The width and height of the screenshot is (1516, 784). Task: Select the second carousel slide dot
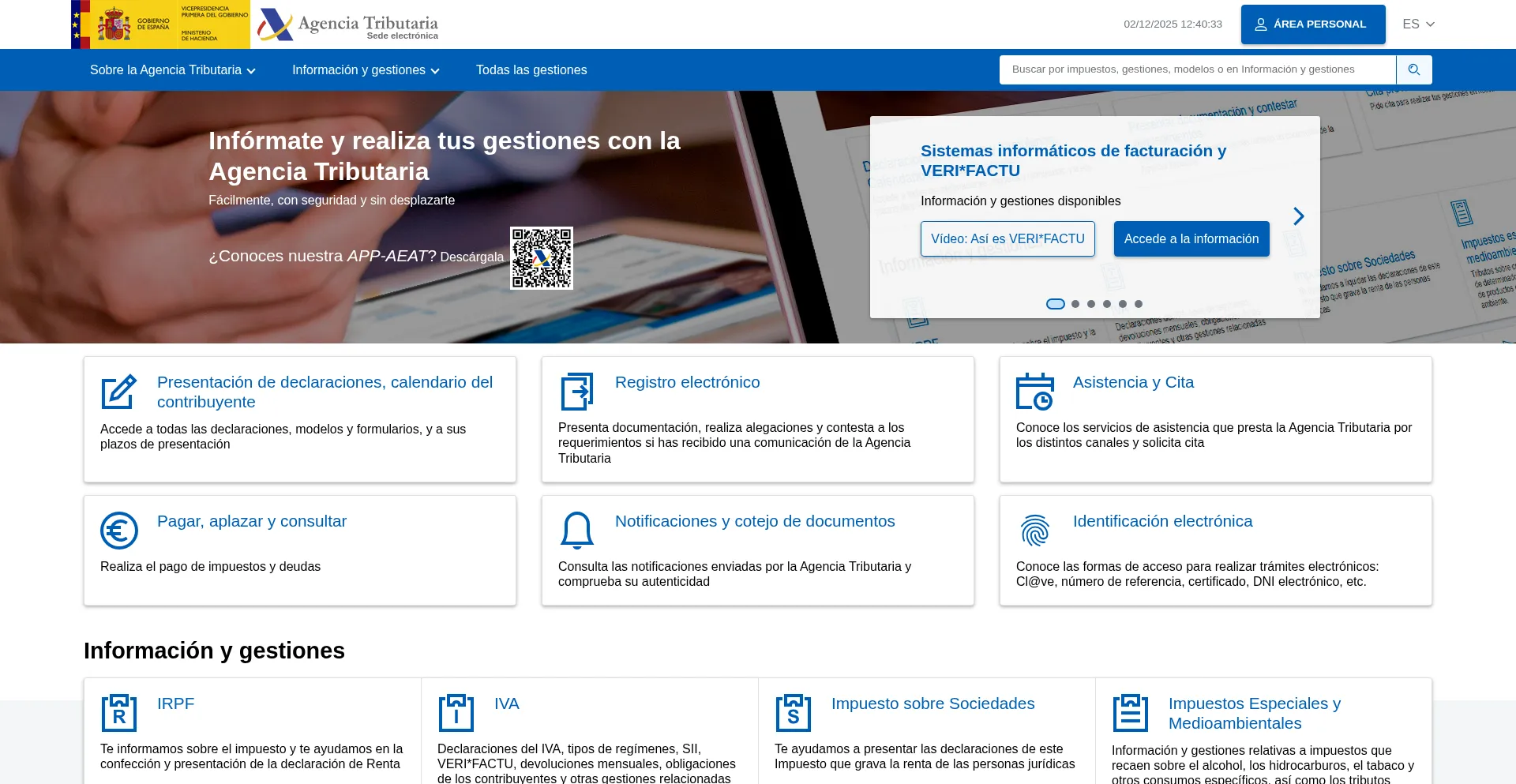click(1075, 304)
